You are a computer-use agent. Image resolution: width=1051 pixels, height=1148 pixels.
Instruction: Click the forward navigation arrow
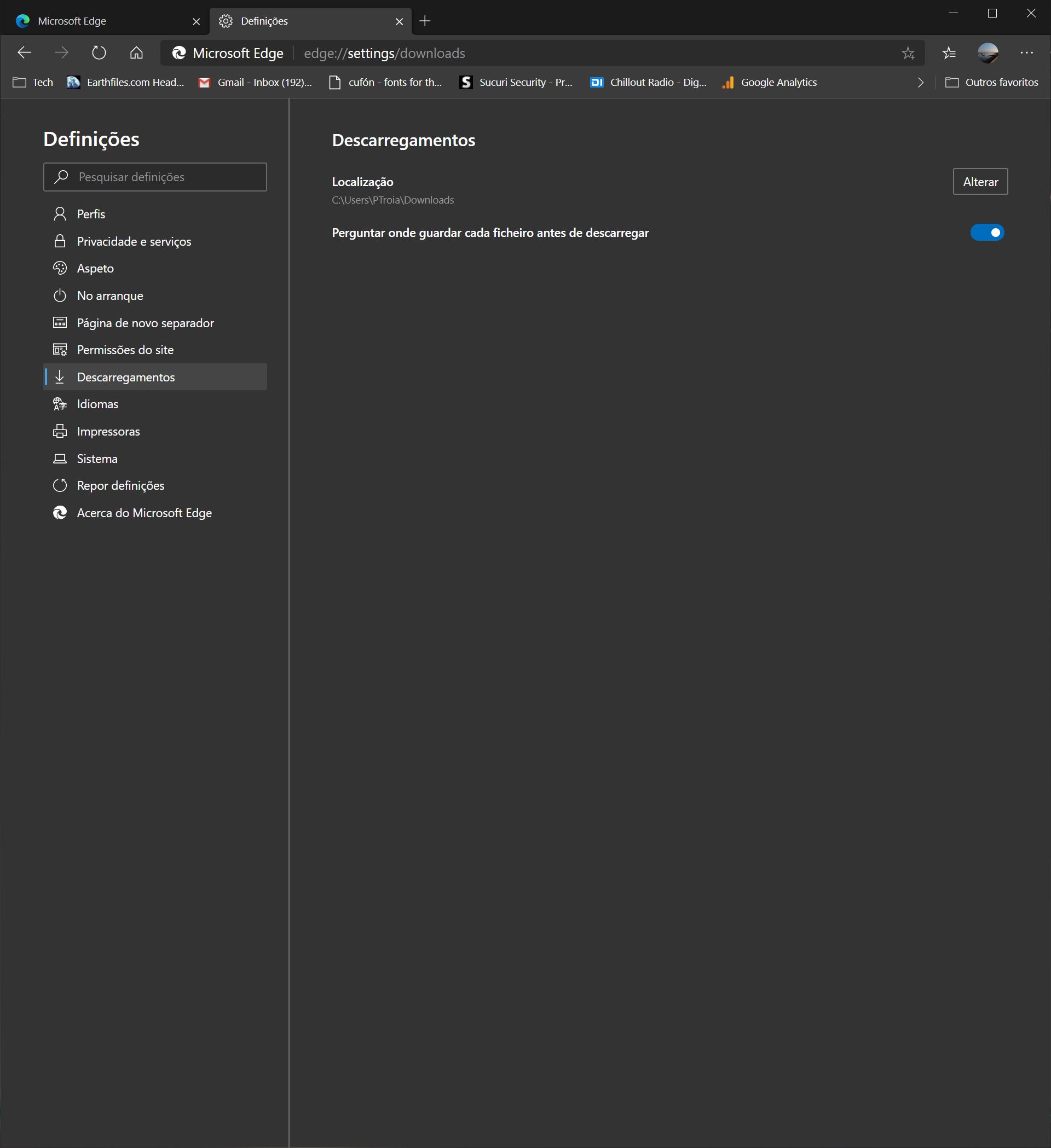coord(61,53)
